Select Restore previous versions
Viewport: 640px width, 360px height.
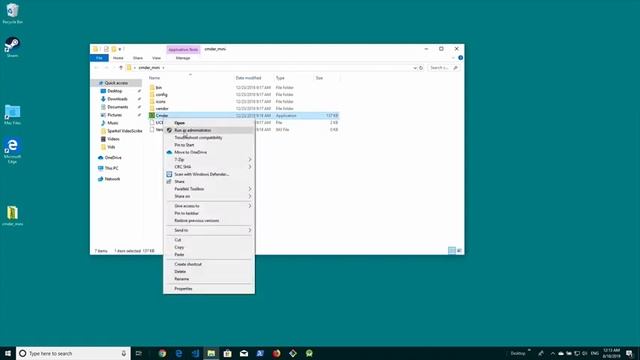click(x=209, y=221)
